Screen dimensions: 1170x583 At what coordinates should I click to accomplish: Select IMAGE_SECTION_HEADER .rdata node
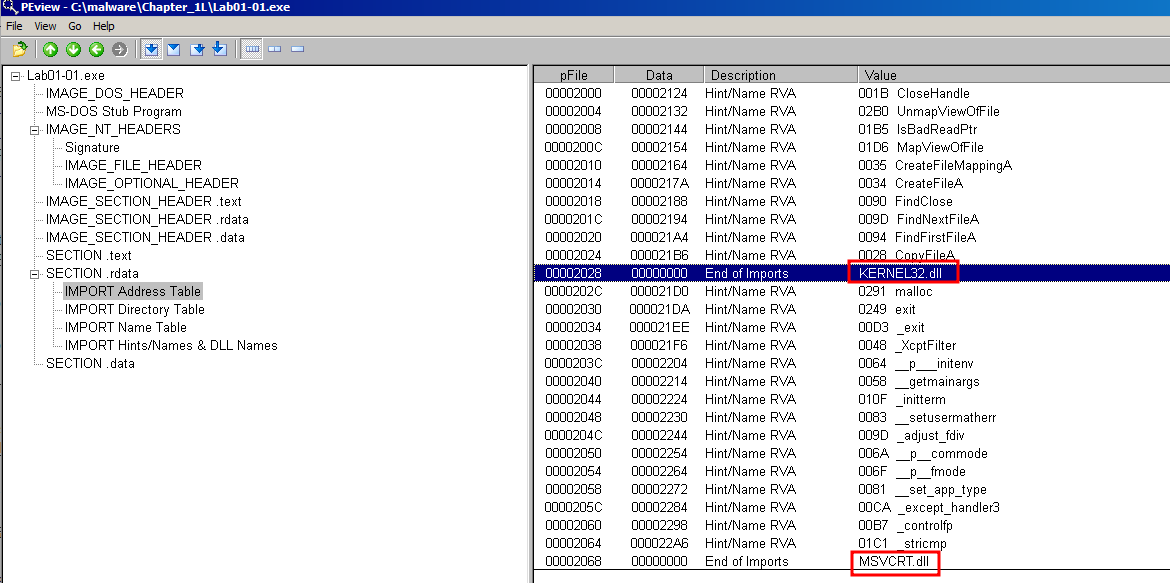click(x=148, y=219)
